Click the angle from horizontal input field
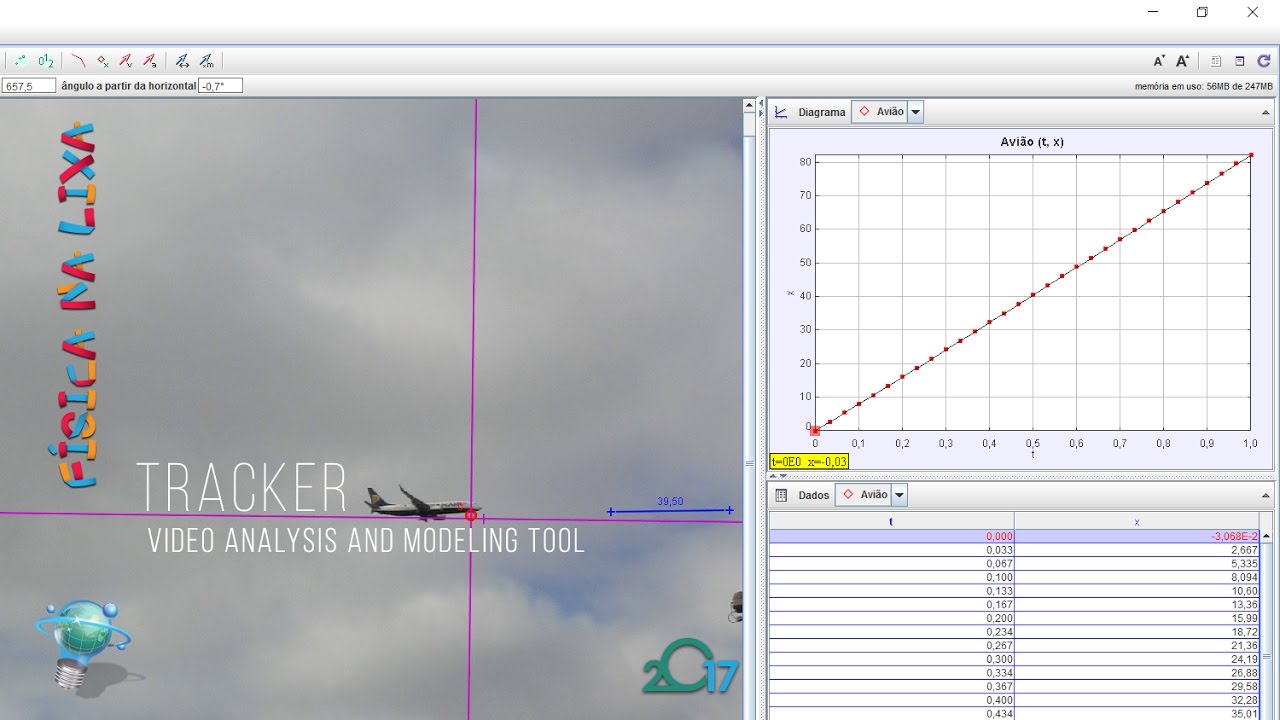 220,86
